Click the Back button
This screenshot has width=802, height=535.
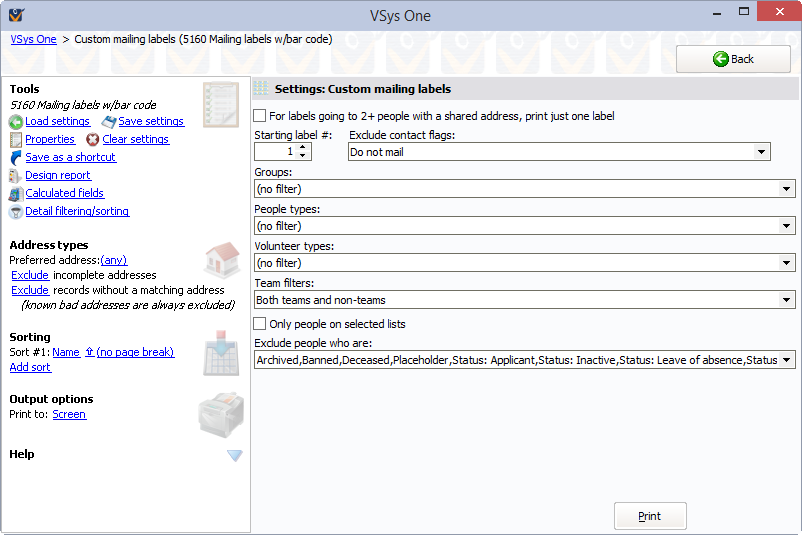(733, 59)
